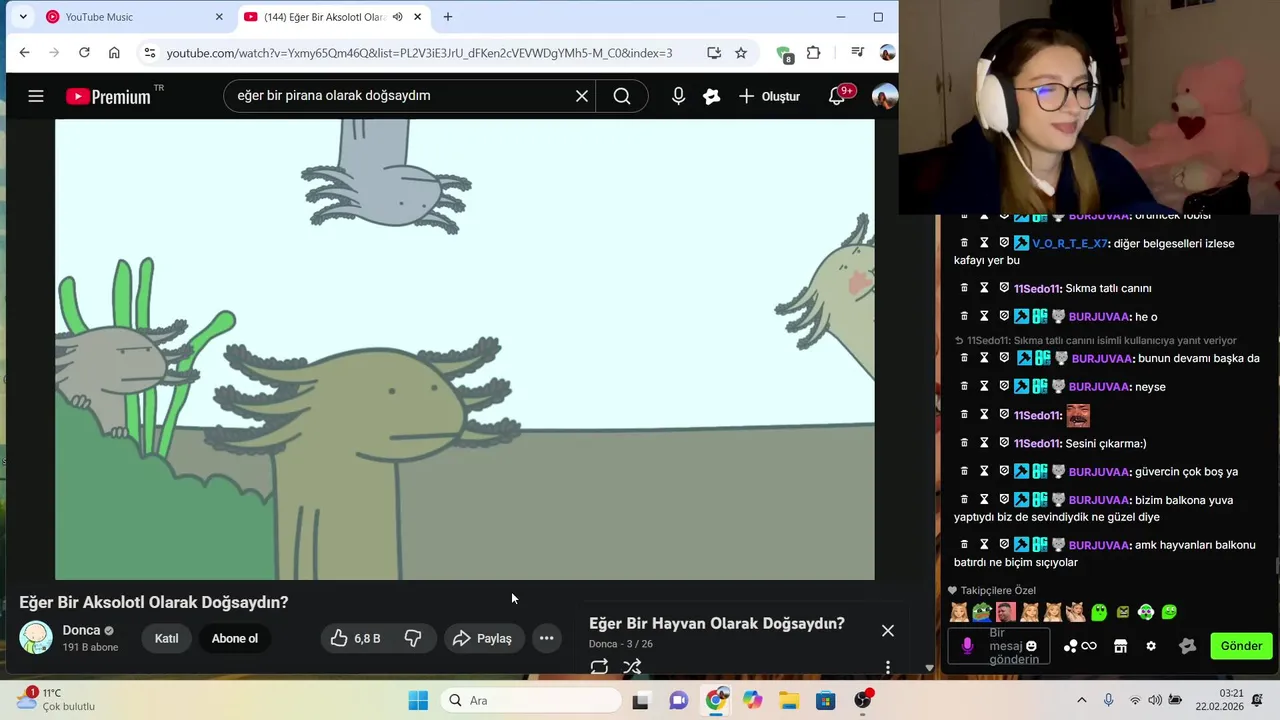Image resolution: width=1280 pixels, height=720 pixels.
Task: Run search with the magnifier button
Action: click(622, 96)
